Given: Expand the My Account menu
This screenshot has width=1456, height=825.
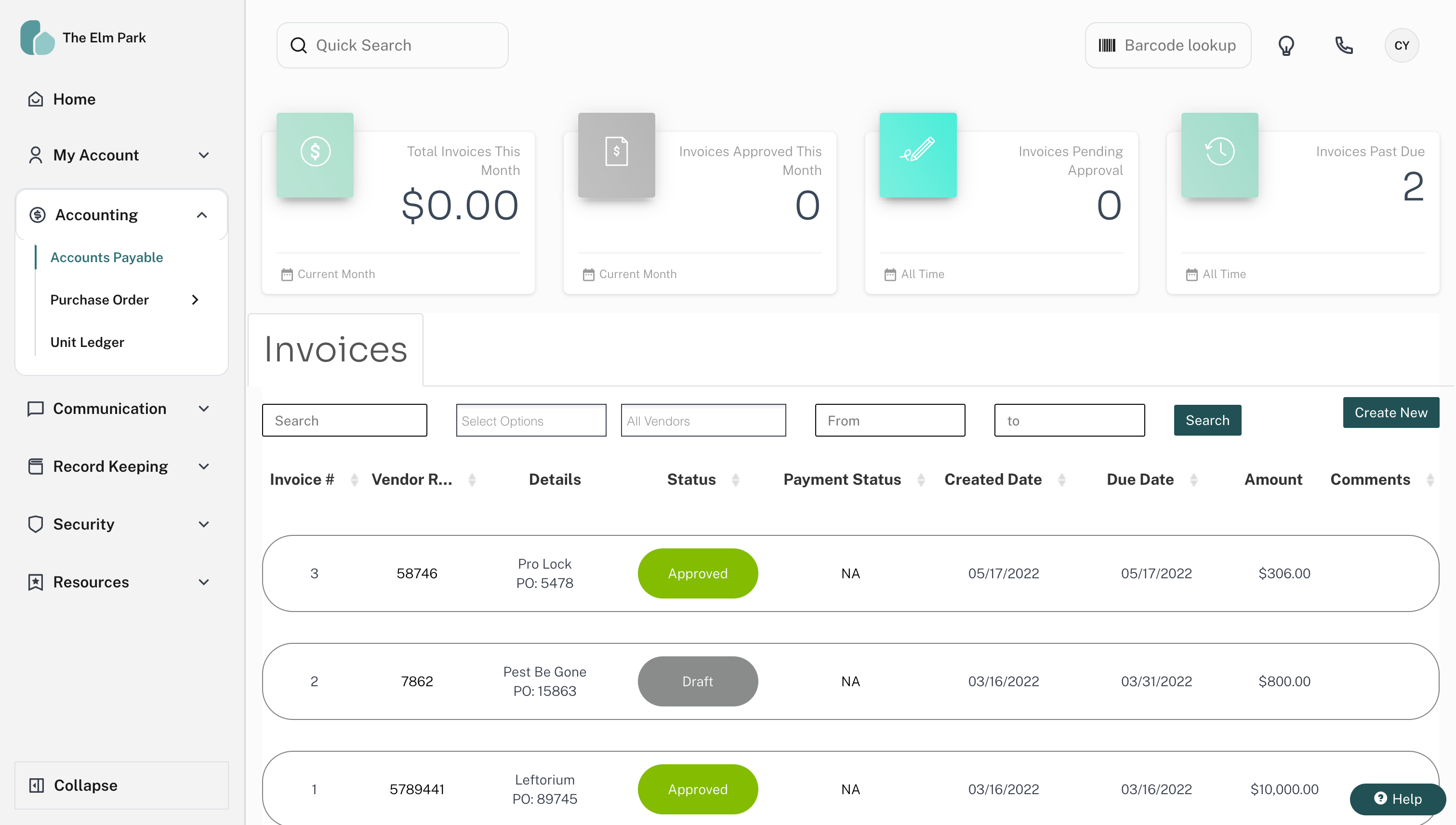Looking at the screenshot, I should [119, 155].
